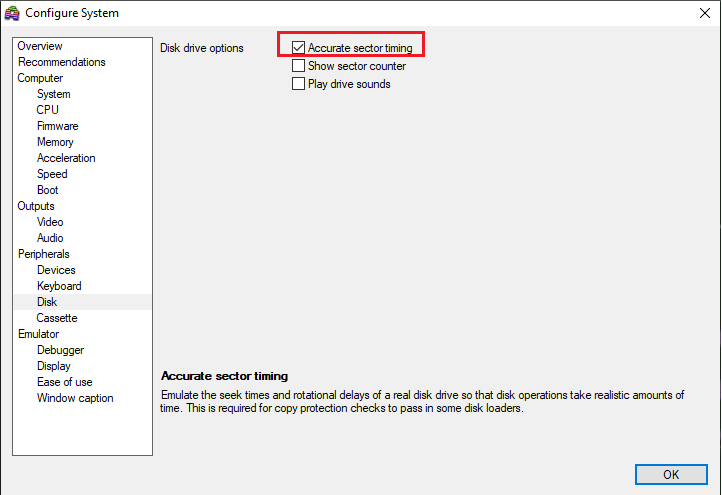Click the OK button

click(671, 474)
